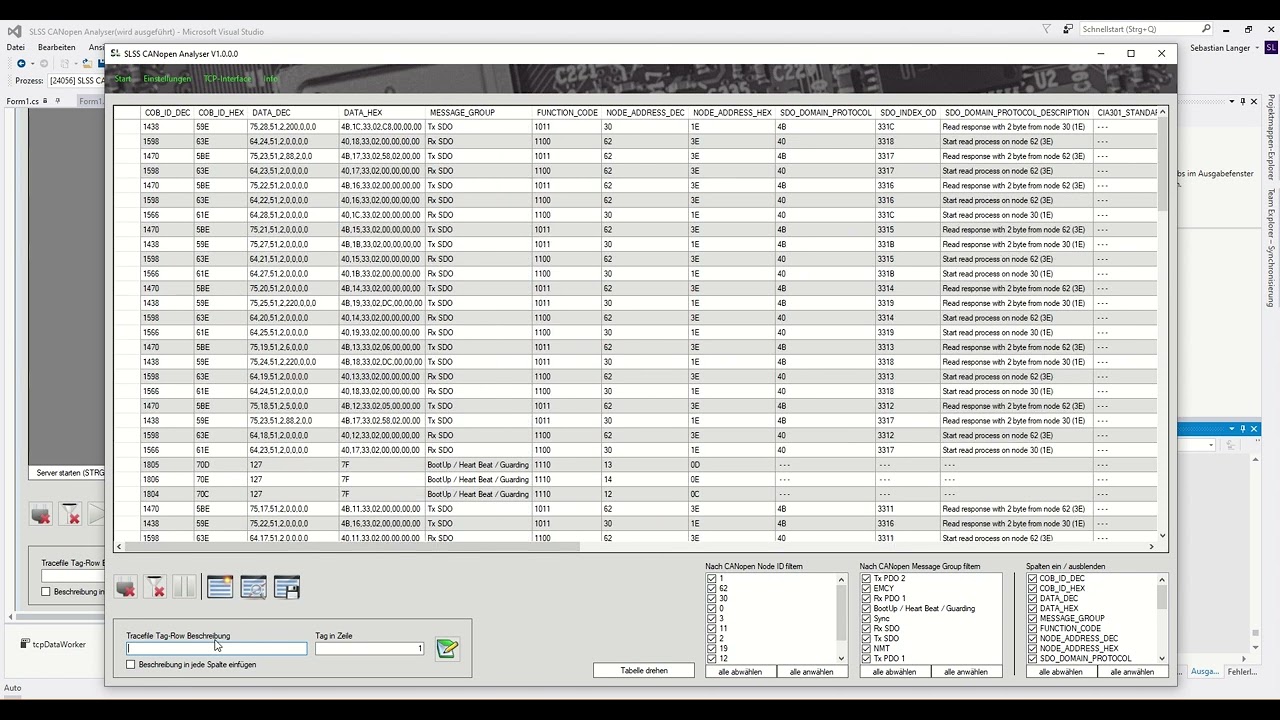Click 'alle abwählen' under Node ID filter
The image size is (1280, 720).
coord(740,672)
